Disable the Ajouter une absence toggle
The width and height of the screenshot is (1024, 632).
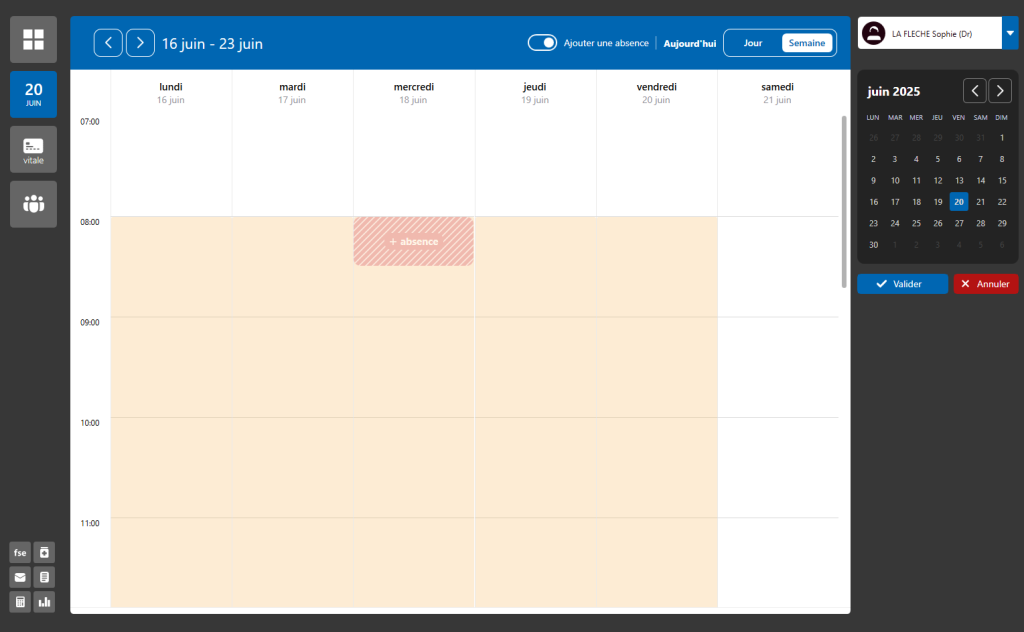click(542, 42)
